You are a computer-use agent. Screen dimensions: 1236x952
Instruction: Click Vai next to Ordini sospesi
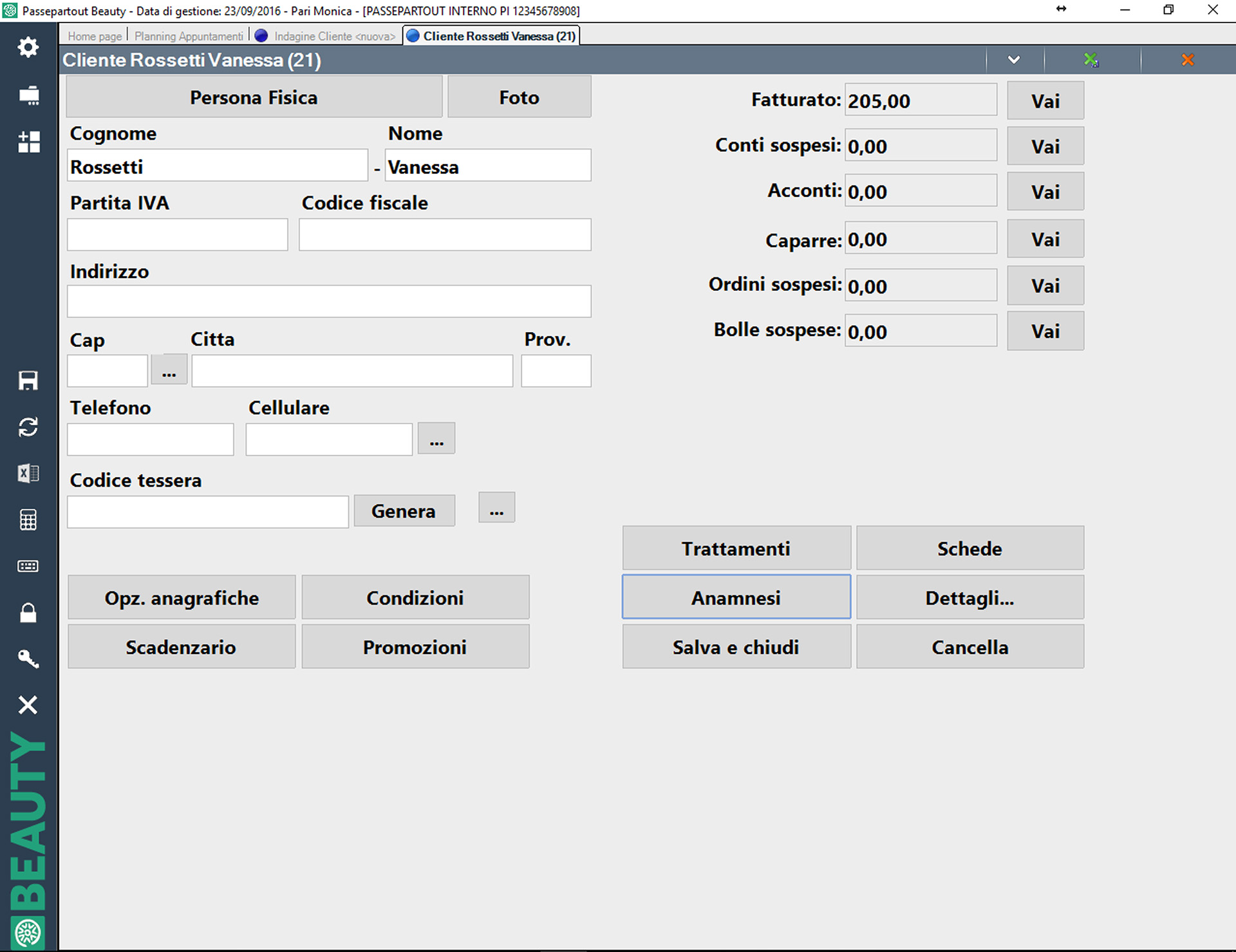[1045, 285]
